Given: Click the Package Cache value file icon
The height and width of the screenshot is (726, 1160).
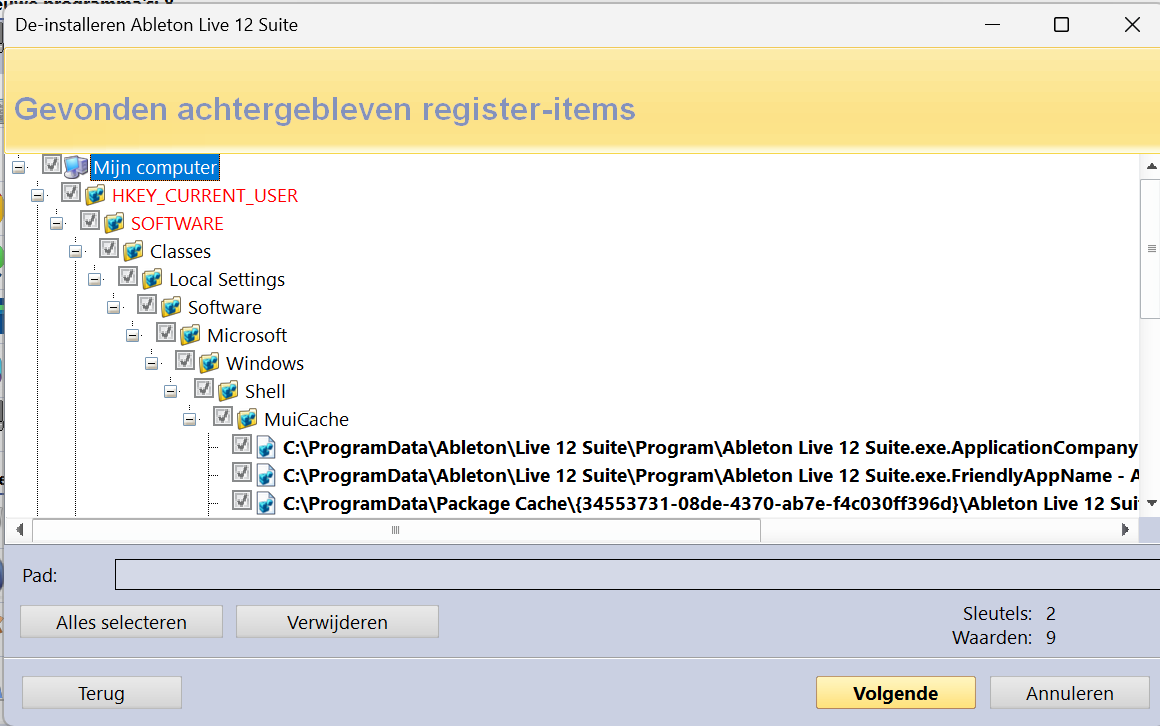Looking at the screenshot, I should (266, 503).
